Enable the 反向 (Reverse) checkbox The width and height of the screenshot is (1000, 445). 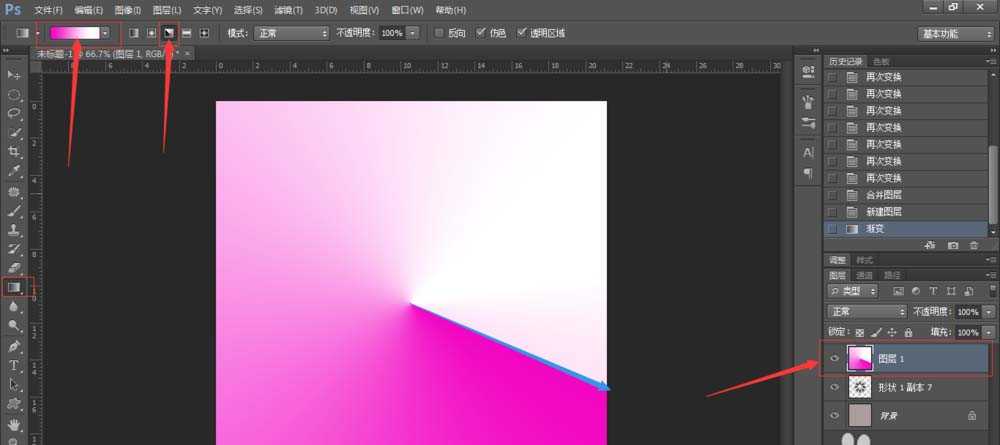440,33
